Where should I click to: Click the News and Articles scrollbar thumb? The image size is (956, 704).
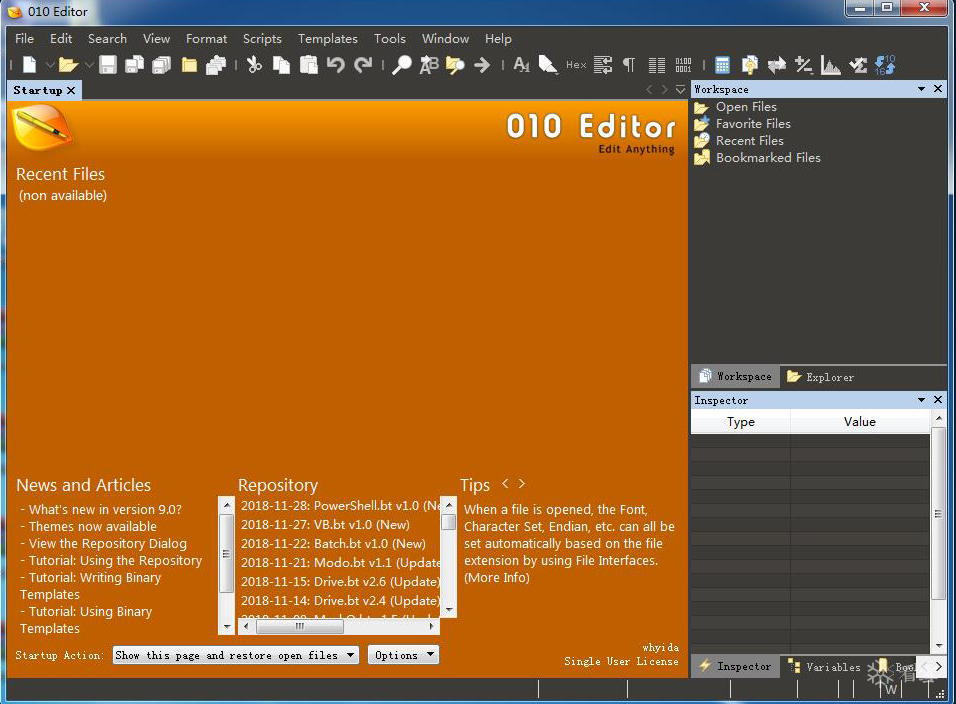click(x=226, y=553)
